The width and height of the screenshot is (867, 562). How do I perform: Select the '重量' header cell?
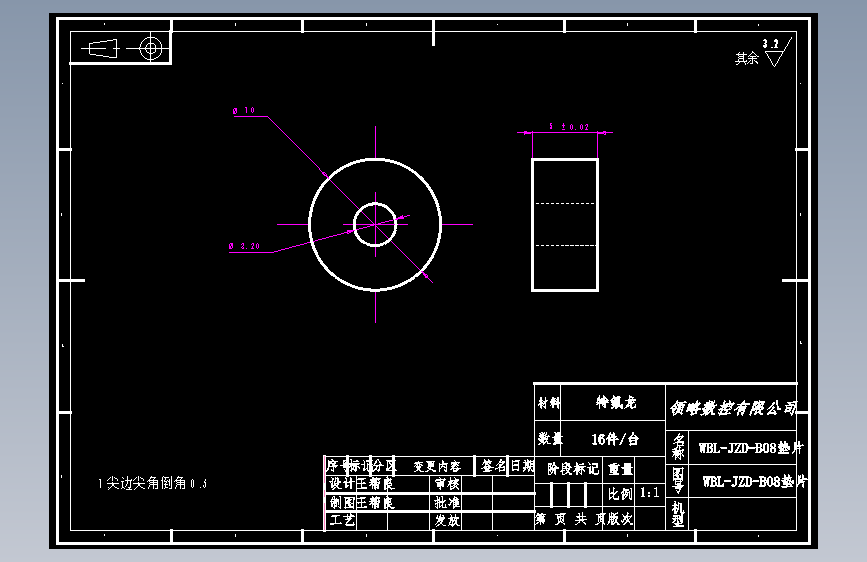click(620, 470)
